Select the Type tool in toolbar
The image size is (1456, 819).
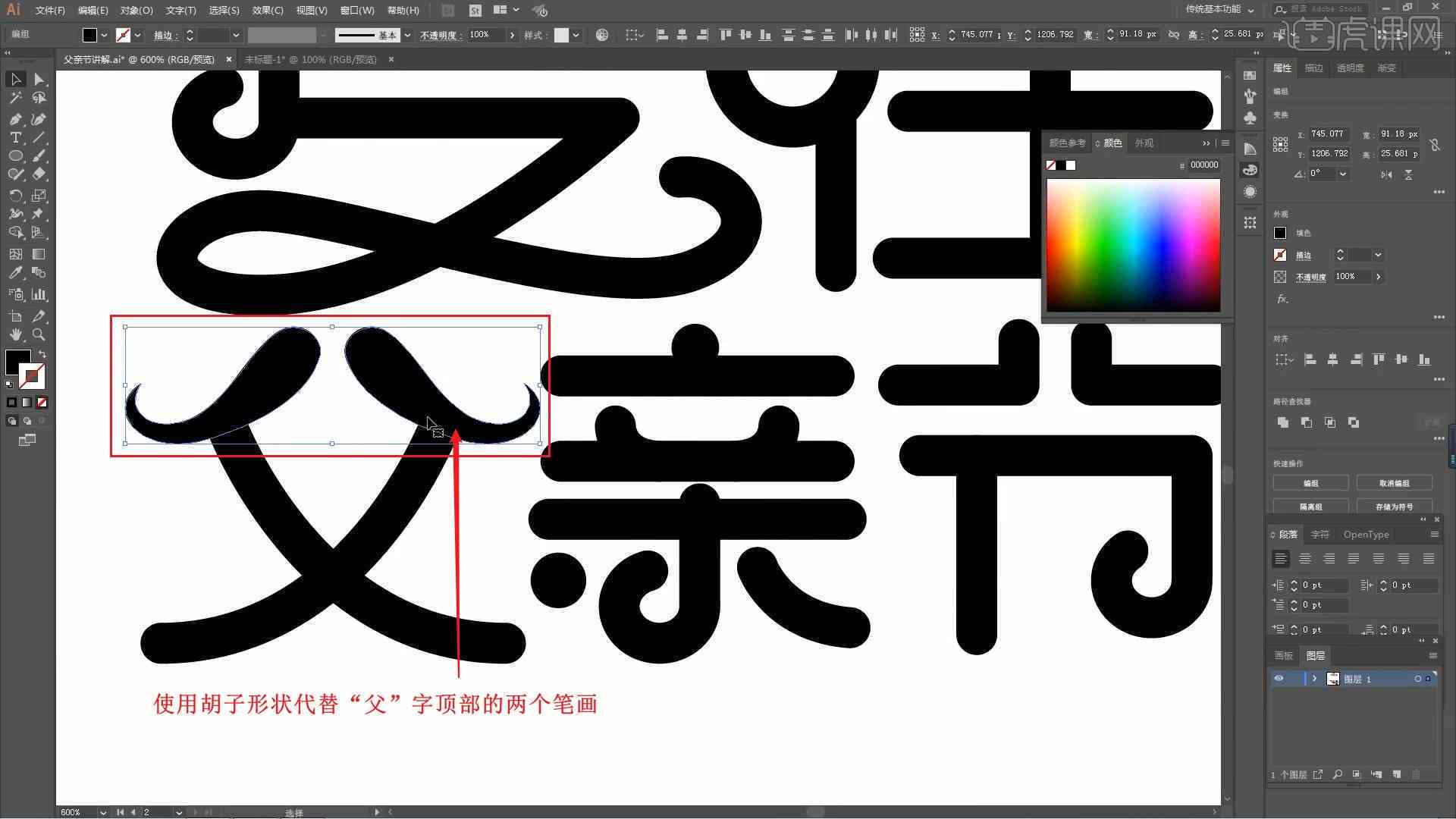pos(15,137)
